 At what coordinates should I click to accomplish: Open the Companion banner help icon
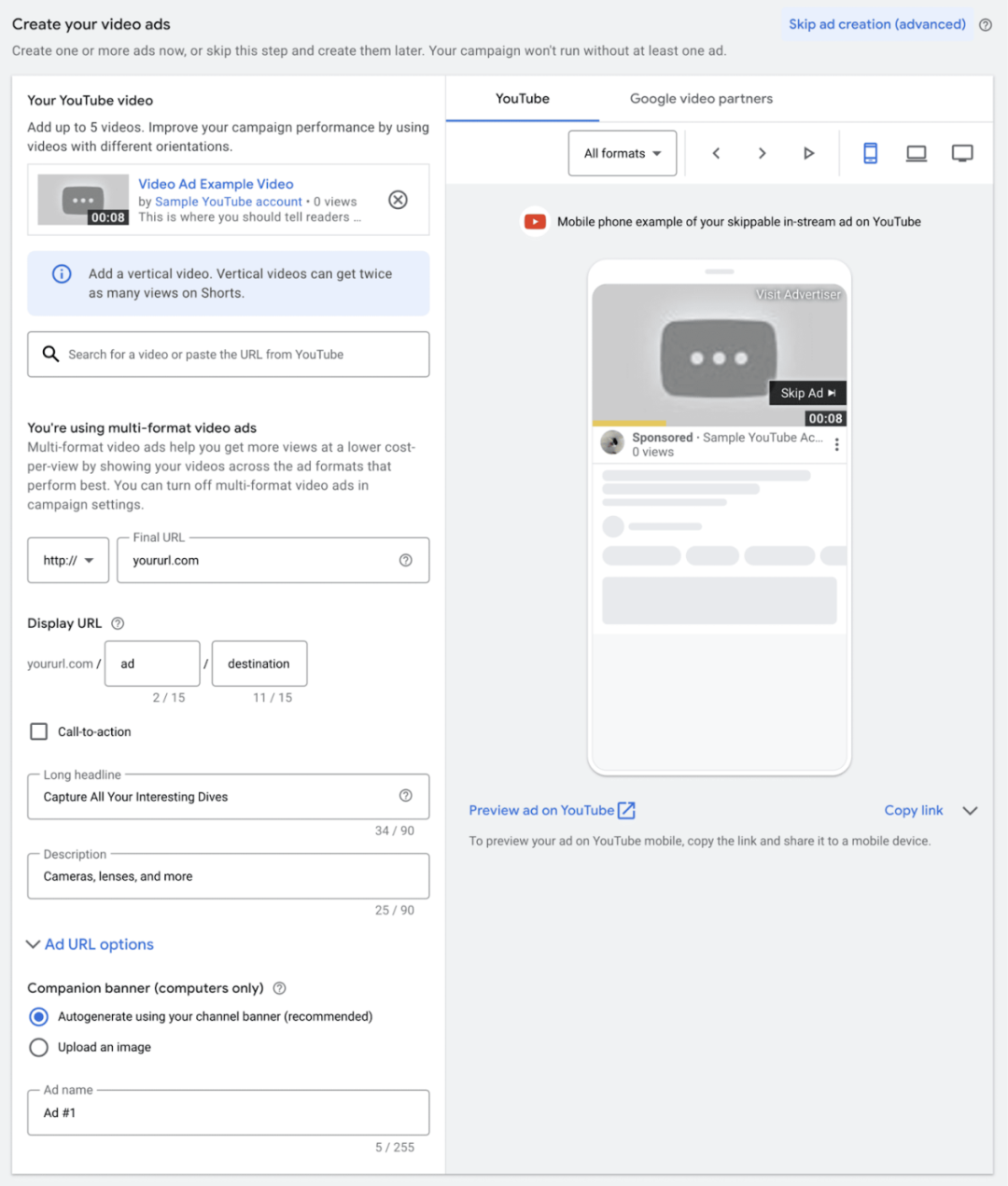click(279, 987)
